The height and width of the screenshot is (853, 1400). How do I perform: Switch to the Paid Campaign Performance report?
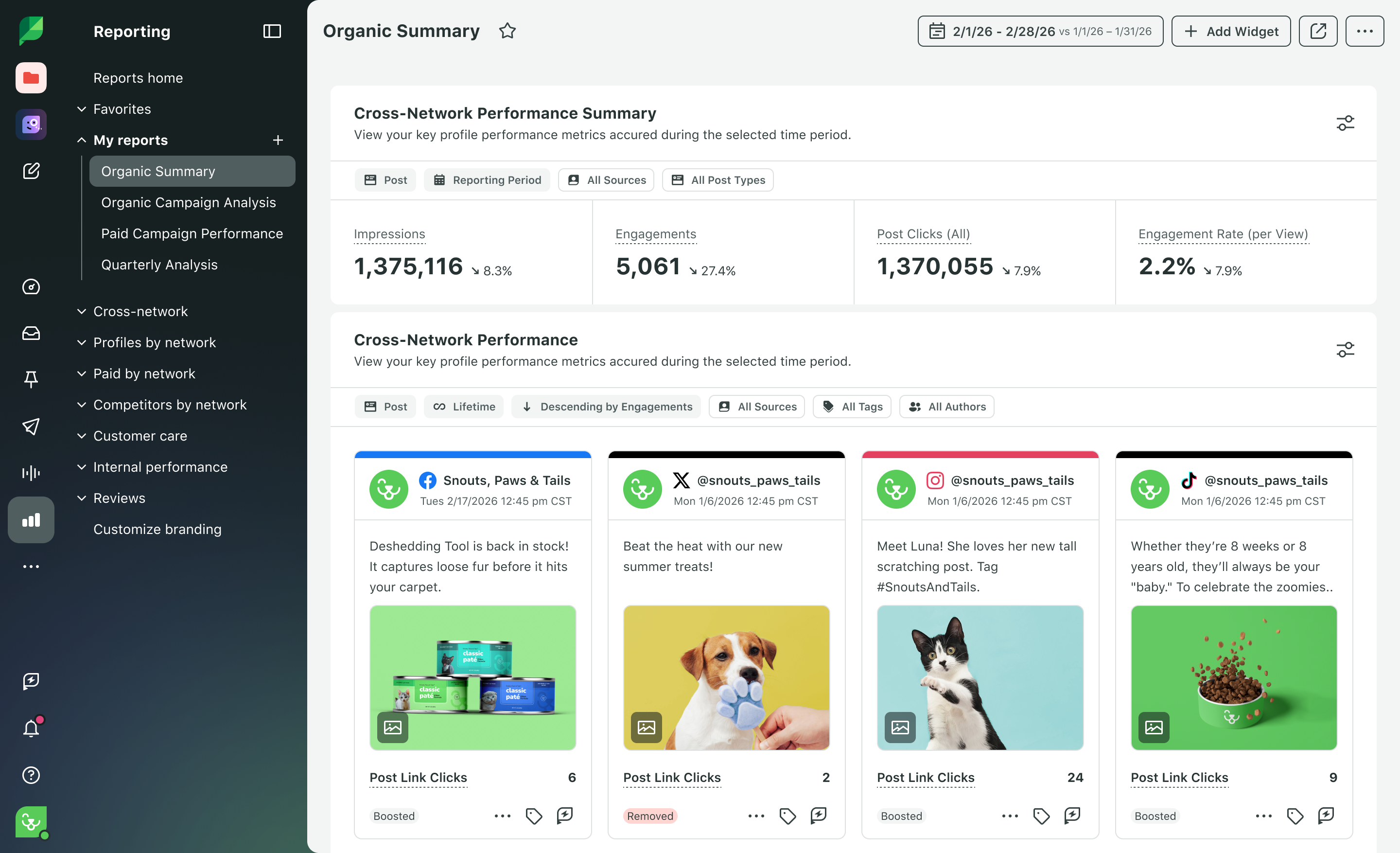[192, 233]
